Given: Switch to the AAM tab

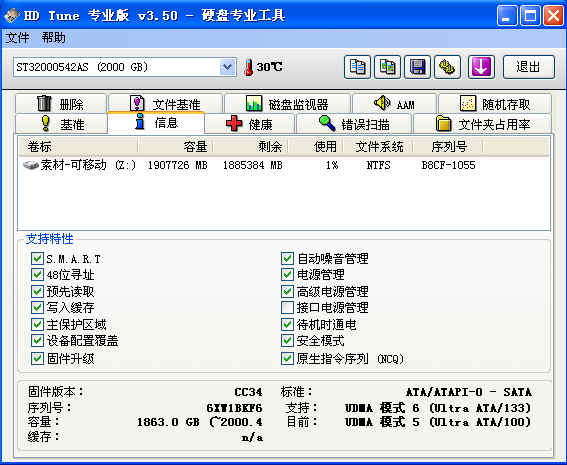Looking at the screenshot, I should [x=394, y=104].
